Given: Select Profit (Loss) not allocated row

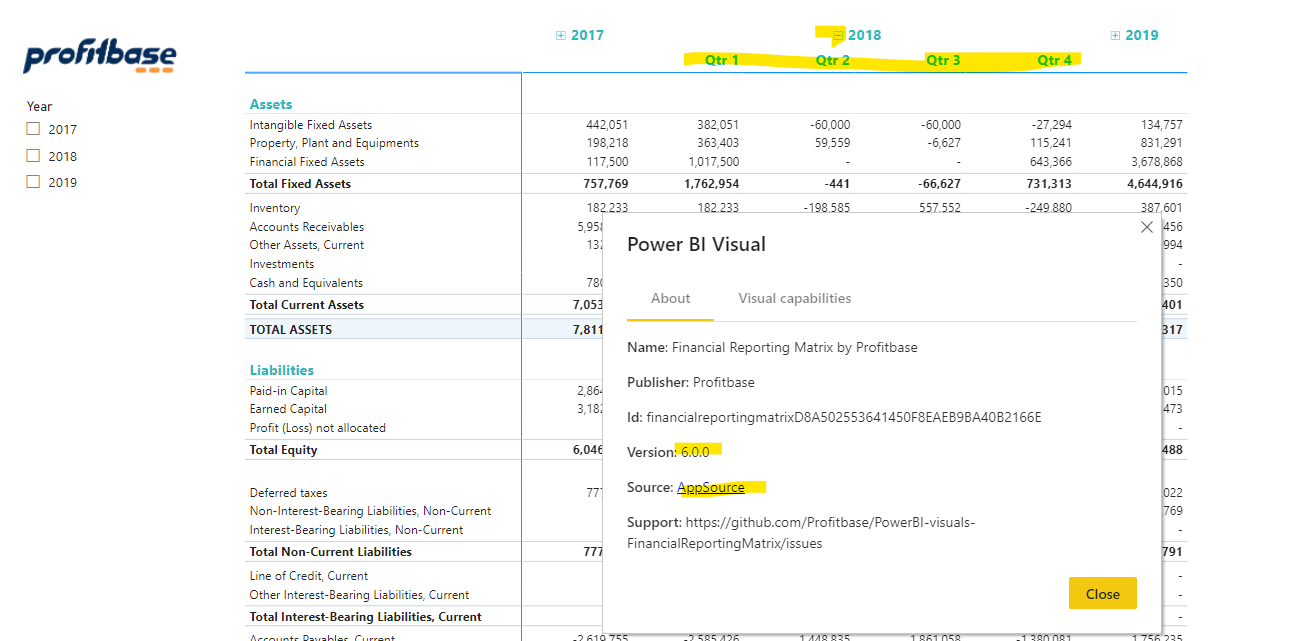Looking at the screenshot, I should tap(318, 428).
